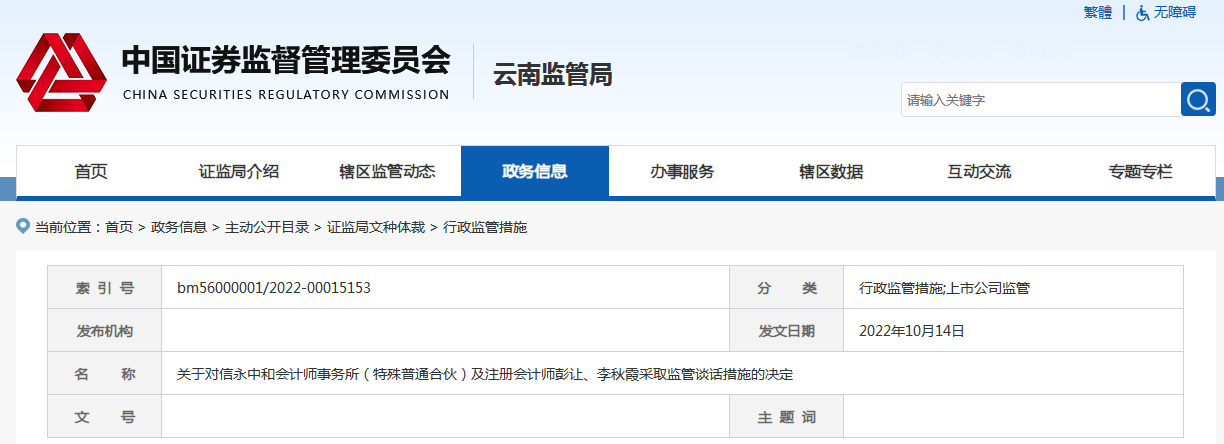Viewport: 1224px width, 444px height.
Task: Open the 辖区数据 navigation tab
Action: pyautogui.click(x=831, y=171)
